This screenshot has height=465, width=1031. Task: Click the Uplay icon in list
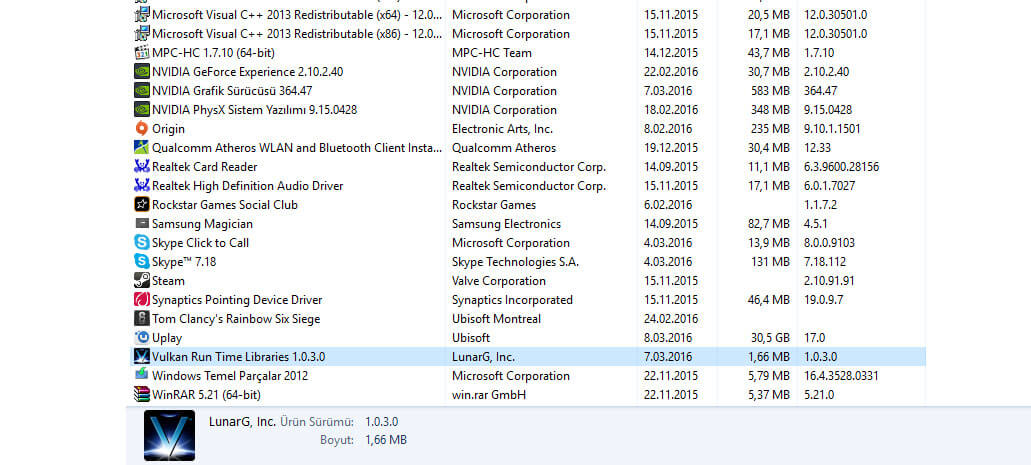141,338
